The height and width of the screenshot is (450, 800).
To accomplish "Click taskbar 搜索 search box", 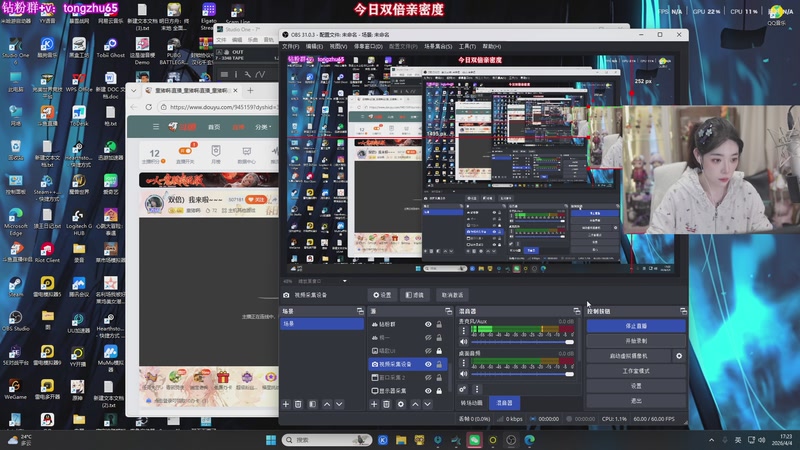I will coord(327,440).
